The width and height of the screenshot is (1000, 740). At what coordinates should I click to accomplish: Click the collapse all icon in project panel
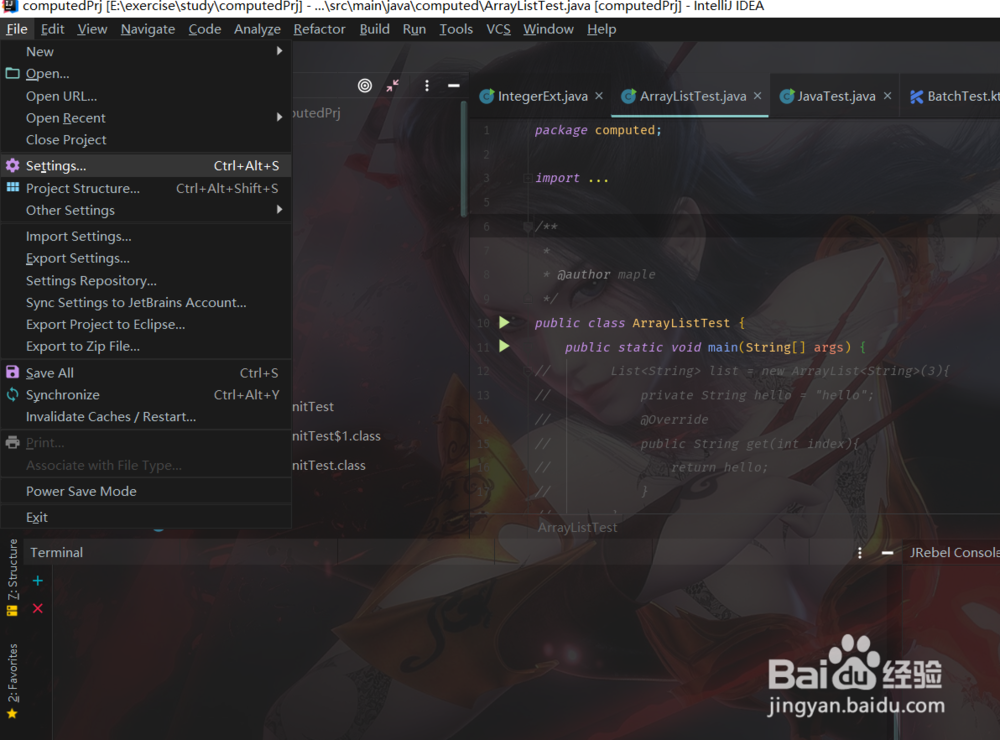point(392,85)
